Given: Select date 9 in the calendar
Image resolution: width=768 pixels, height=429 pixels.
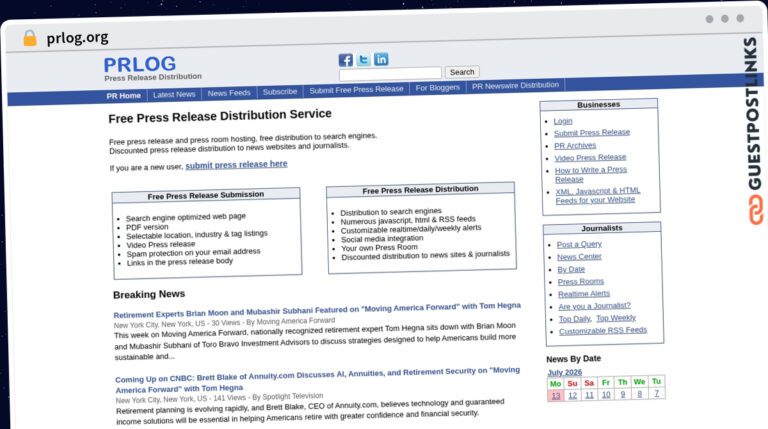Looking at the screenshot, I should 623,394.
